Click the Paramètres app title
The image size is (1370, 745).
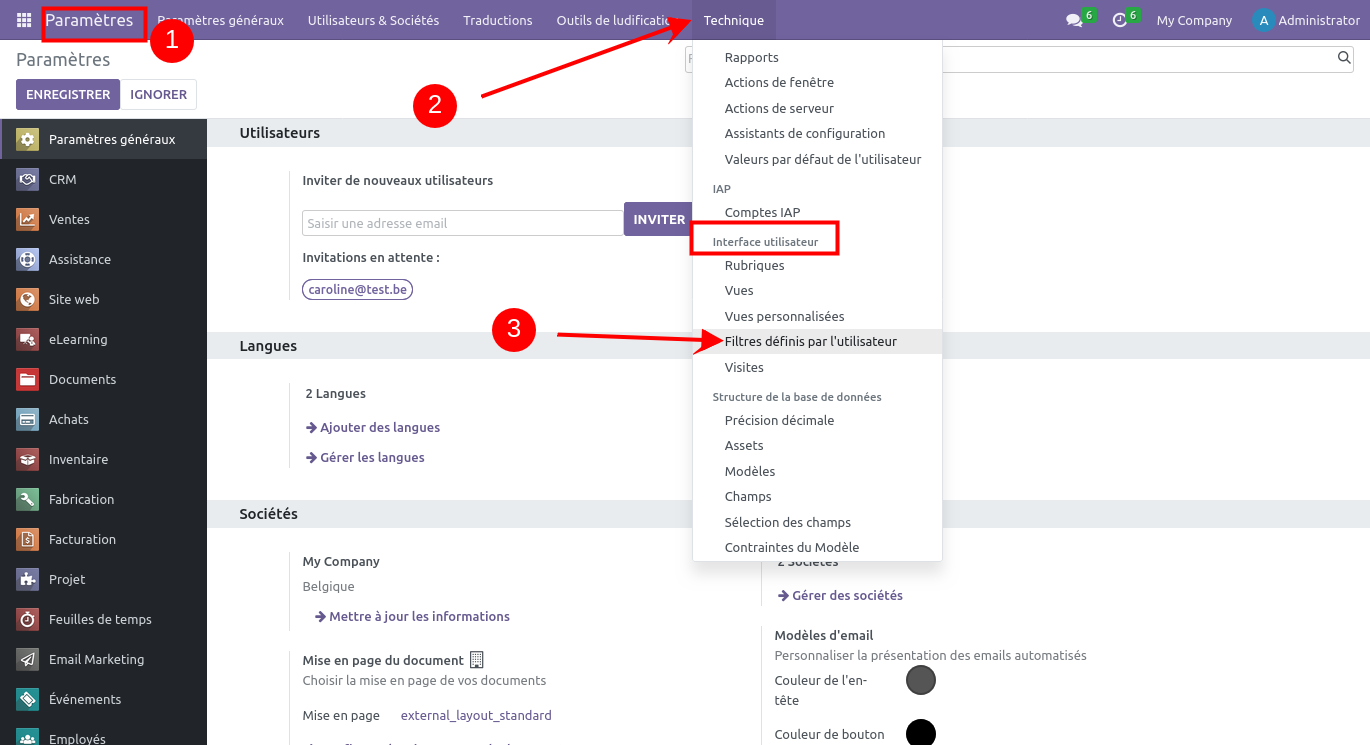click(89, 20)
